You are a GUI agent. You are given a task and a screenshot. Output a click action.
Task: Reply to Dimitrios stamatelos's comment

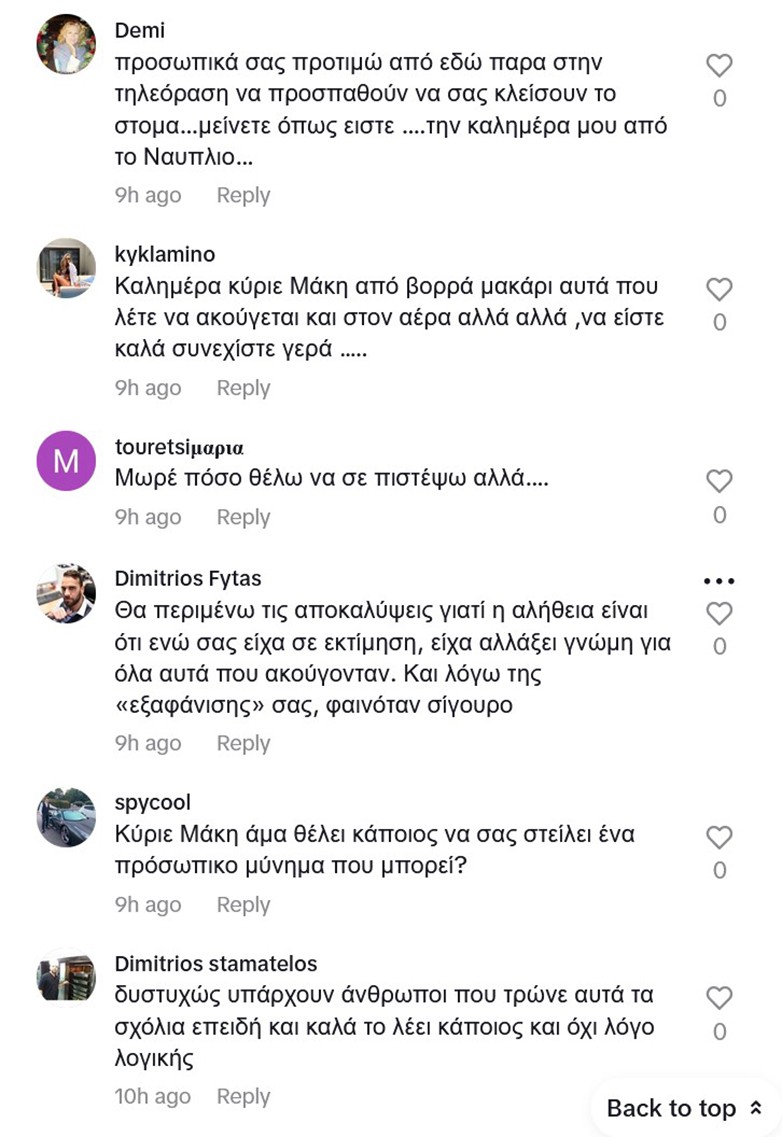click(x=243, y=1096)
